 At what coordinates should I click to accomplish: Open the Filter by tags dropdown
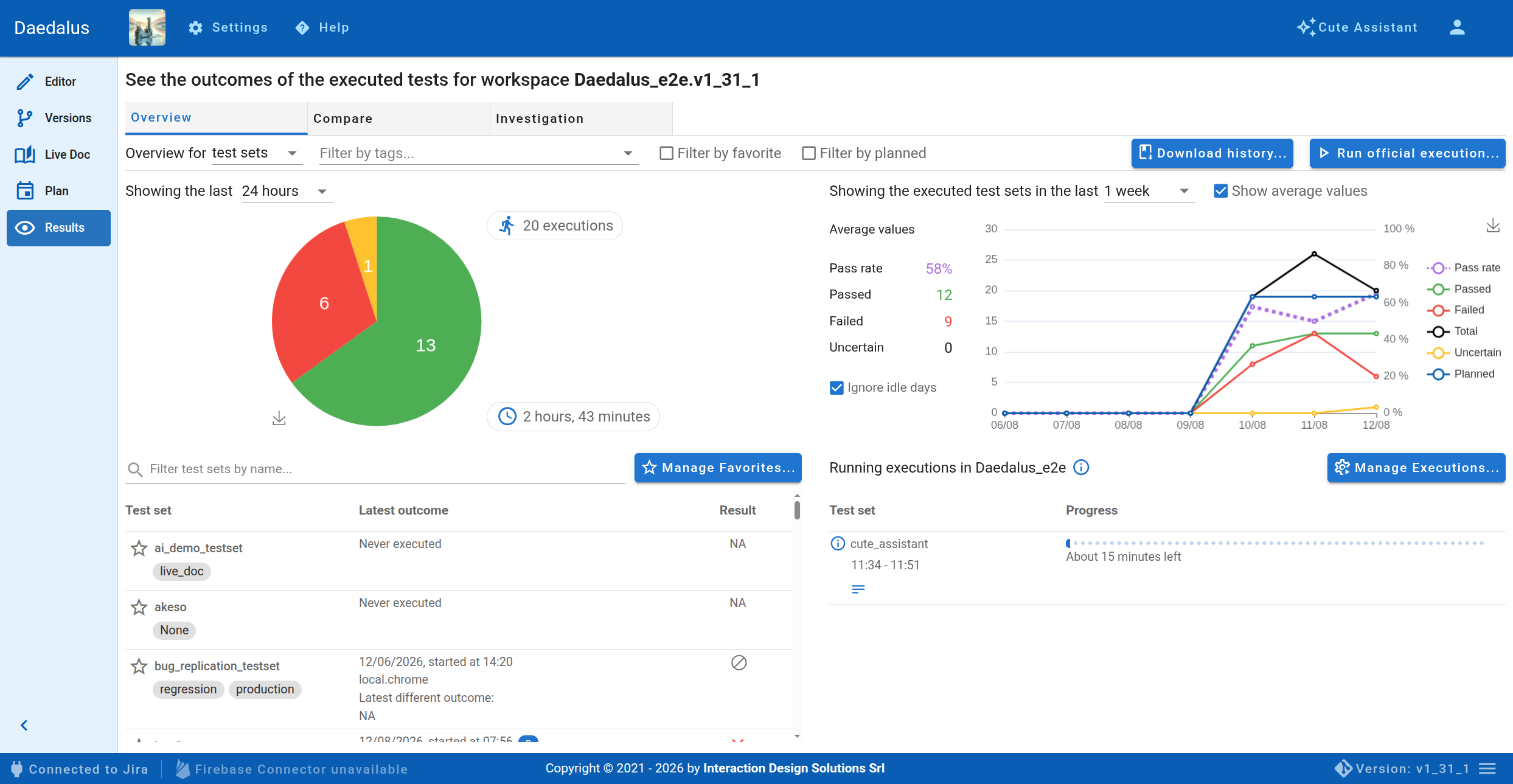(479, 153)
